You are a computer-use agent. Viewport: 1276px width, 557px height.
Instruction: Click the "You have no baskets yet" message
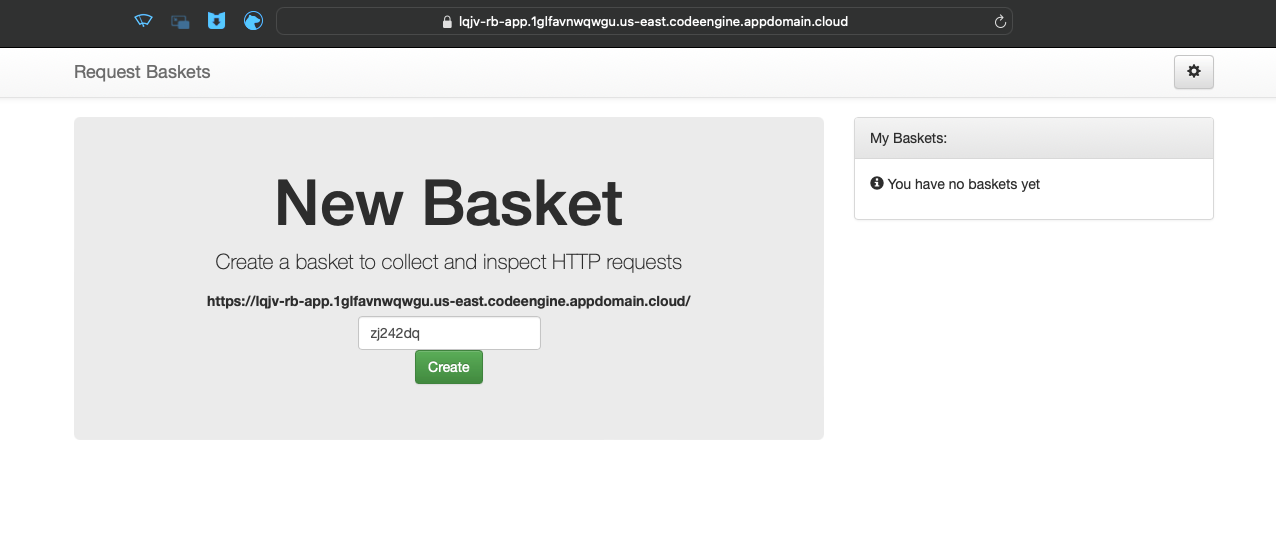(x=964, y=184)
